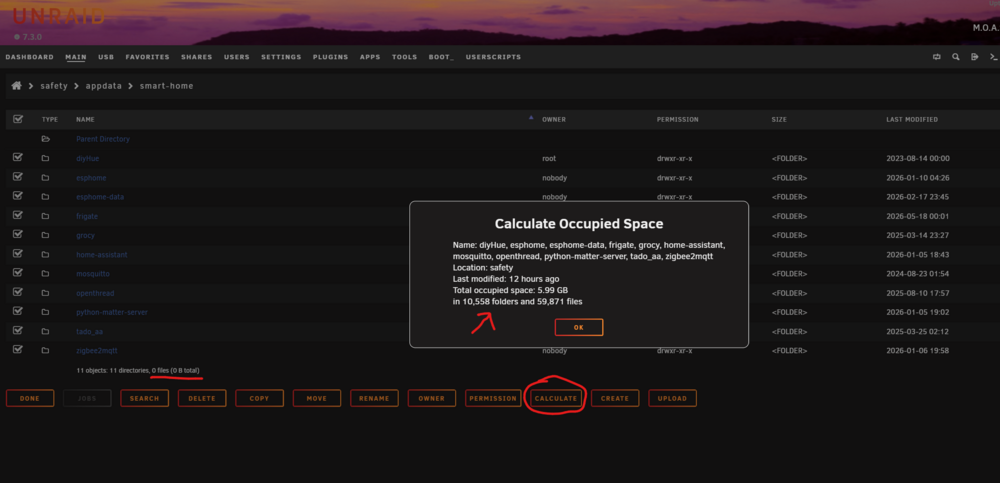The image size is (1000, 483).
Task: Click the folder icon of frigate row
Action: click(45, 216)
